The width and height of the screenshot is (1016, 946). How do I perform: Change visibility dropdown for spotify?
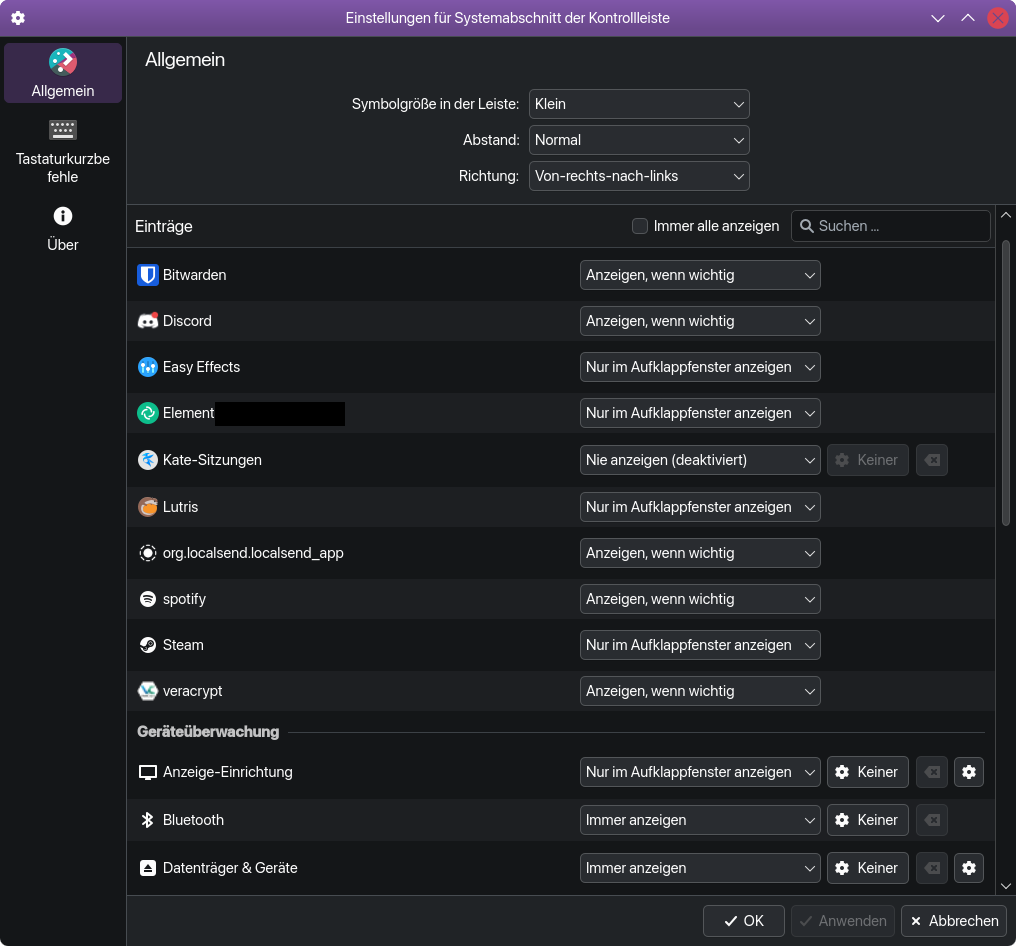700,599
